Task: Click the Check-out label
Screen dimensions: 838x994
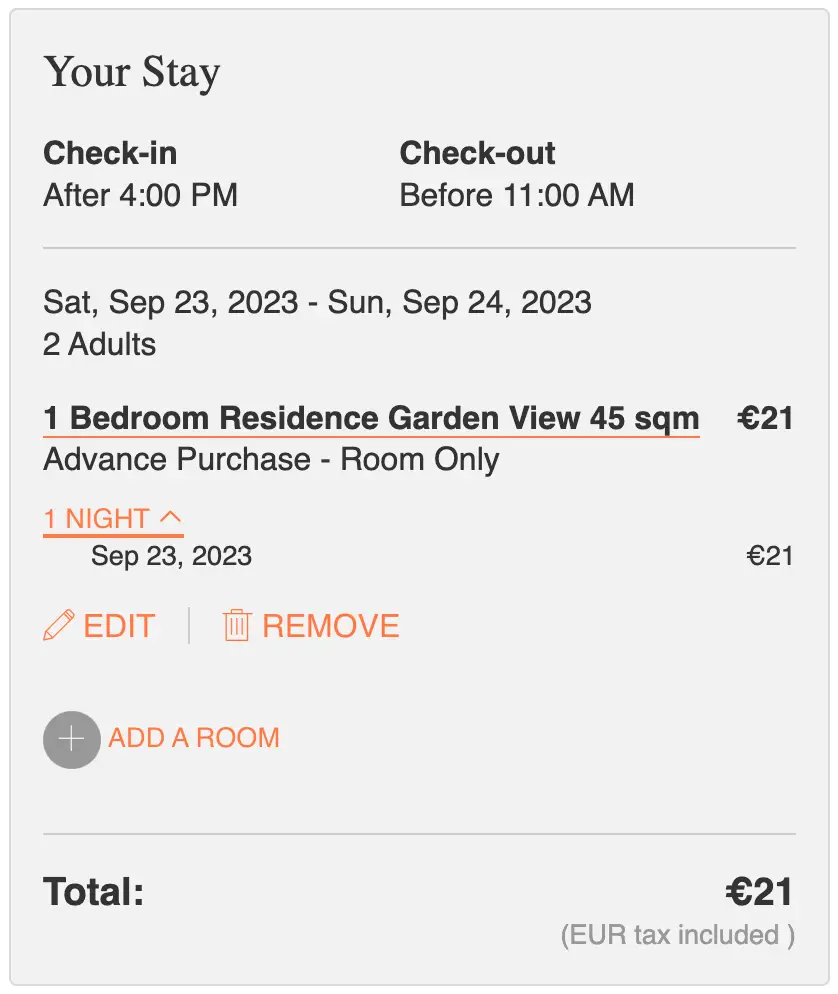Action: tap(477, 153)
